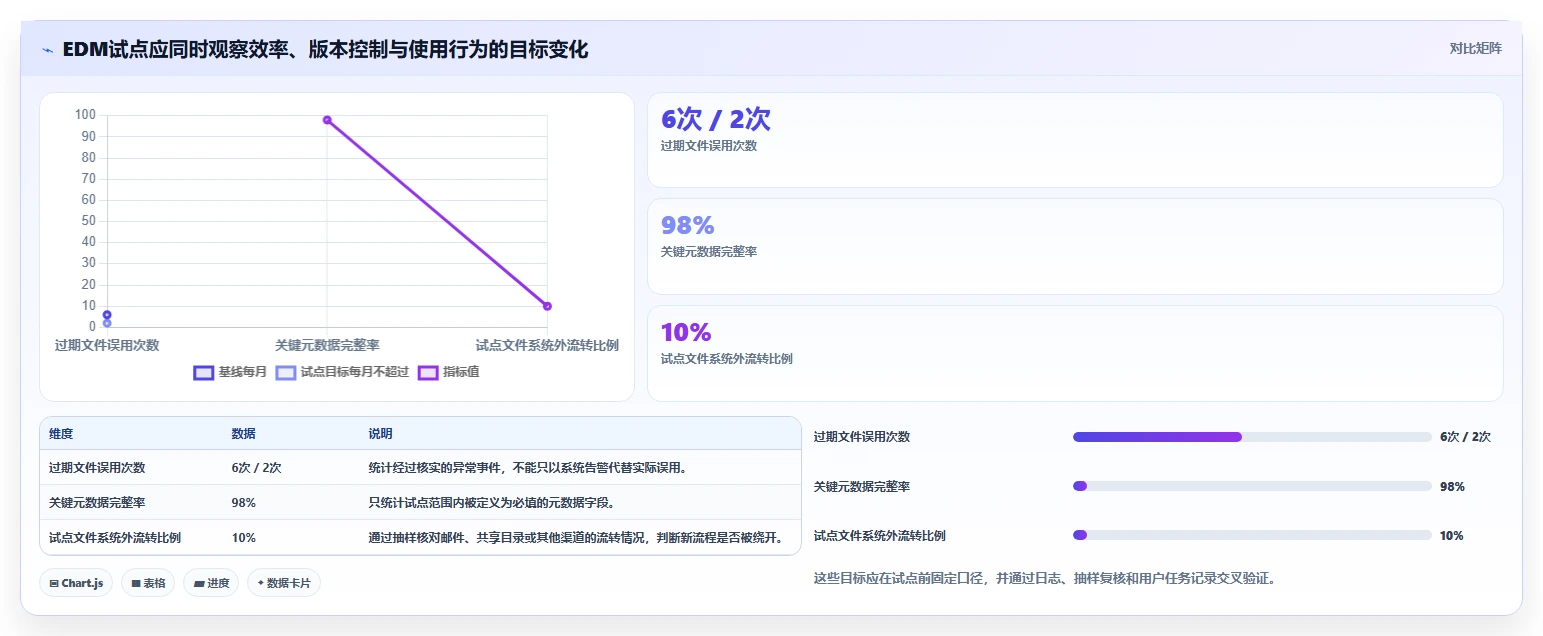Screen dimensions: 1543x636
Task: Click the icon in the Chart.js chip
Action: pos(54,583)
